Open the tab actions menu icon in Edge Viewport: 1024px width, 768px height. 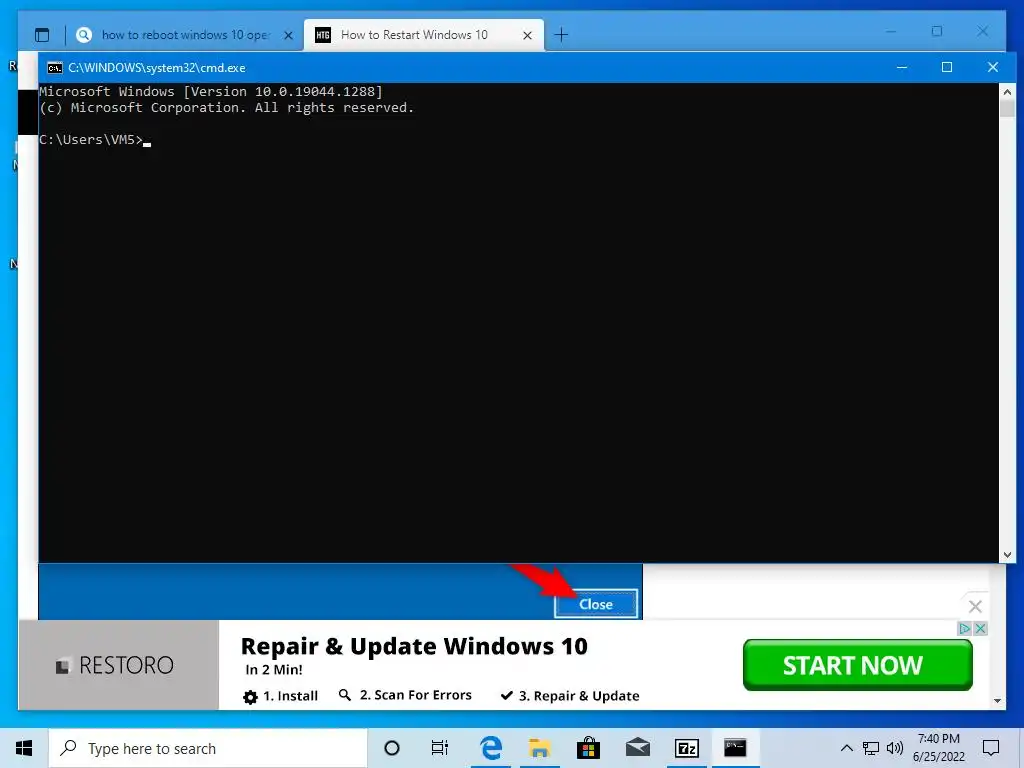click(x=42, y=35)
